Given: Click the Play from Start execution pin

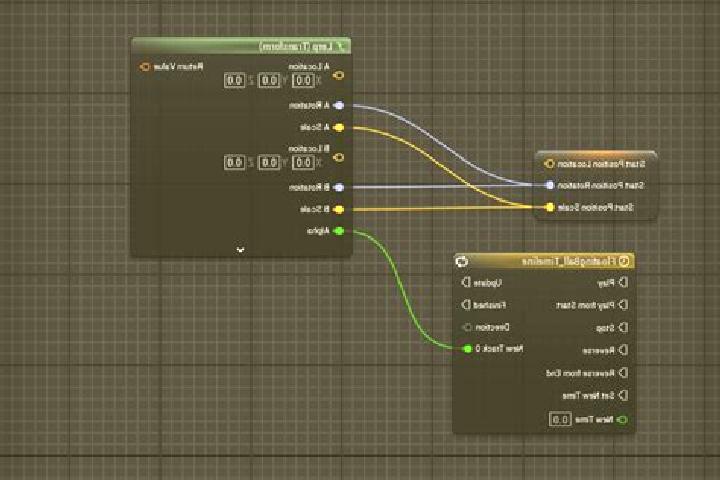Looking at the screenshot, I should pos(623,305).
